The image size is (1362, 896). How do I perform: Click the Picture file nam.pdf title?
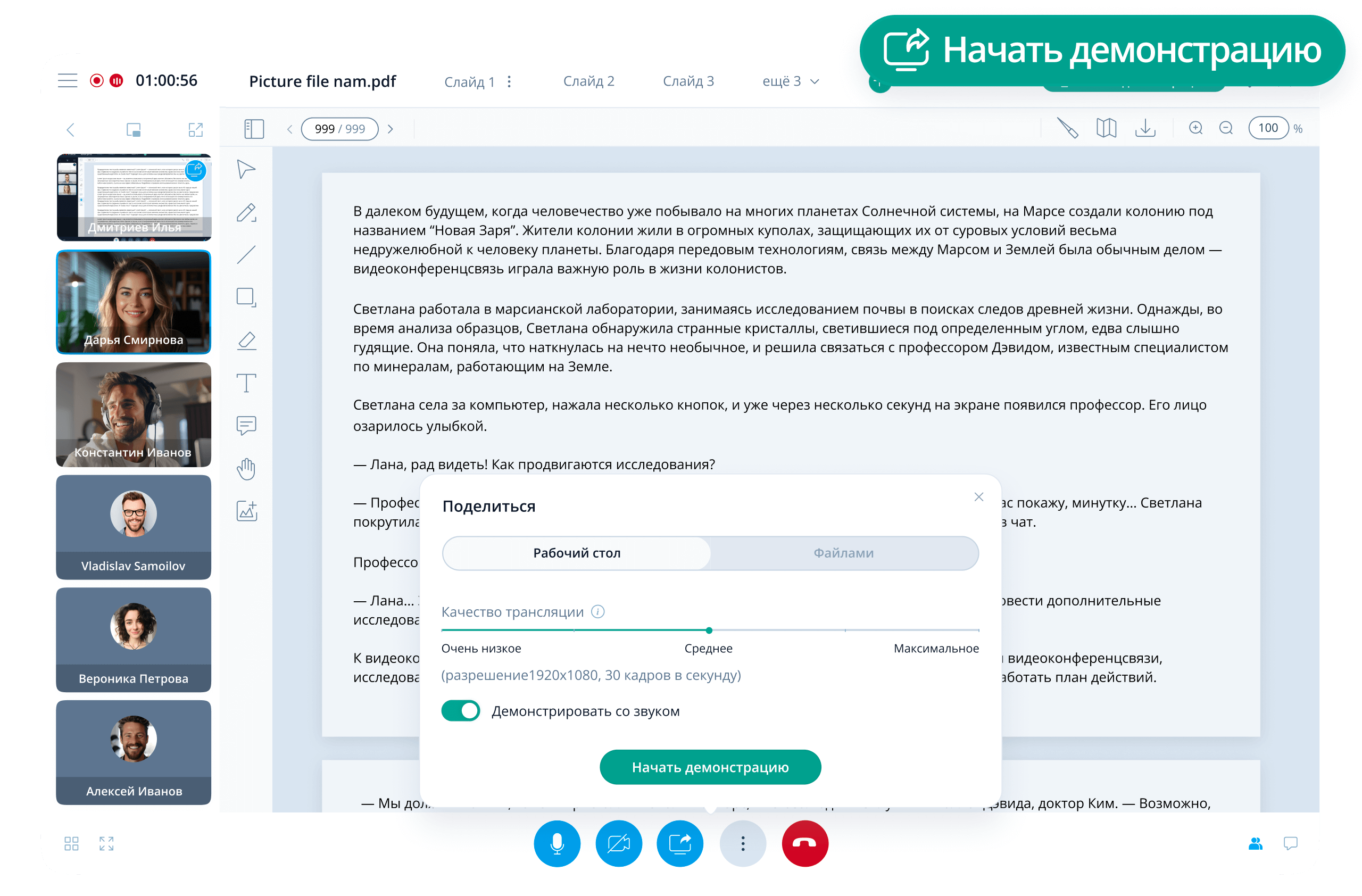click(x=322, y=81)
